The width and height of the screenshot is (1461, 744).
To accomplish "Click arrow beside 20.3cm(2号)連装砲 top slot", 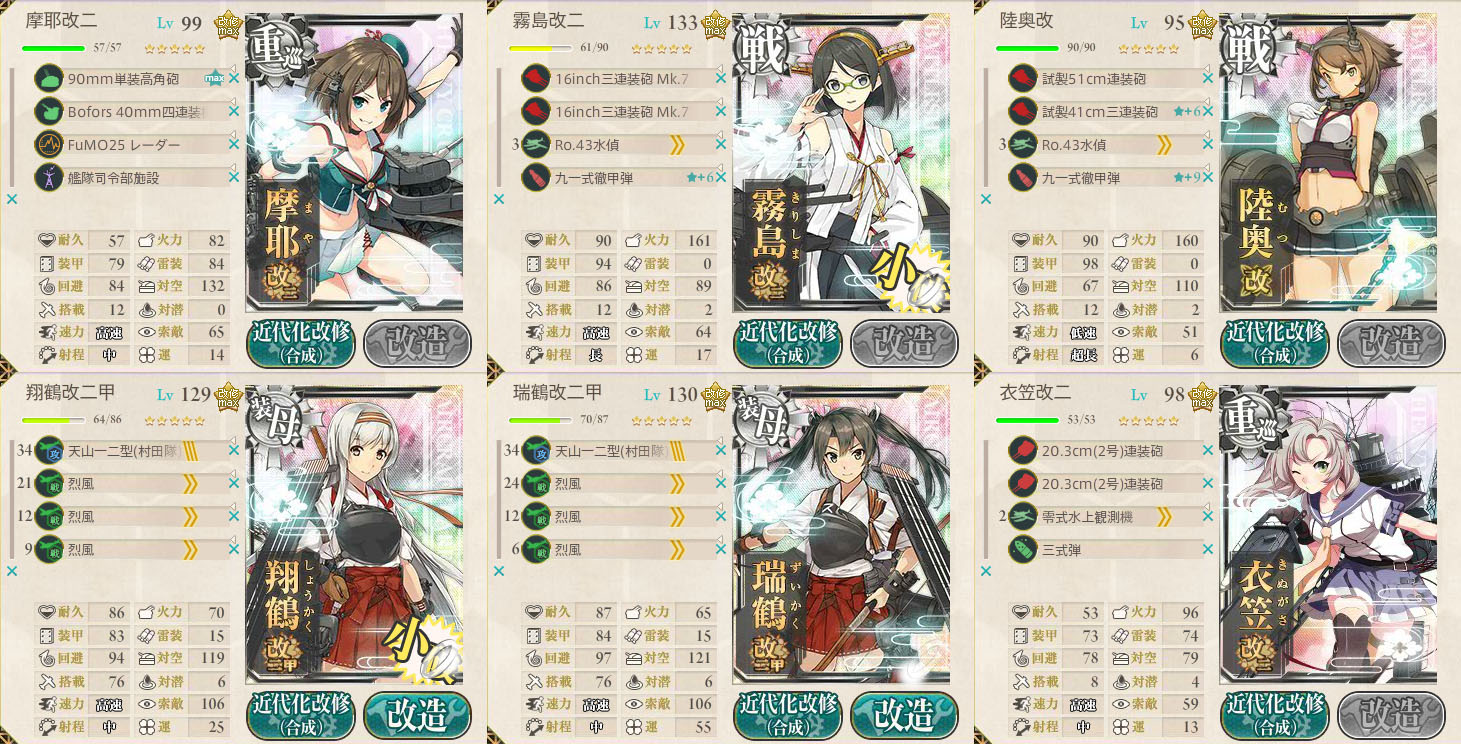I will click(x=1208, y=445).
